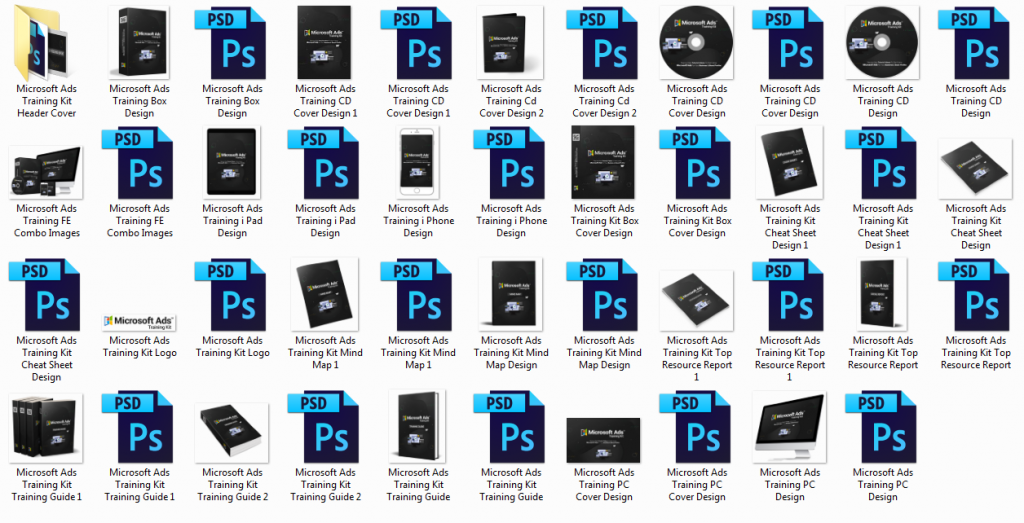Select the Training Kit Mind Map 1 image thumbnail
This screenshot has width=1024, height=523.
pos(325,294)
